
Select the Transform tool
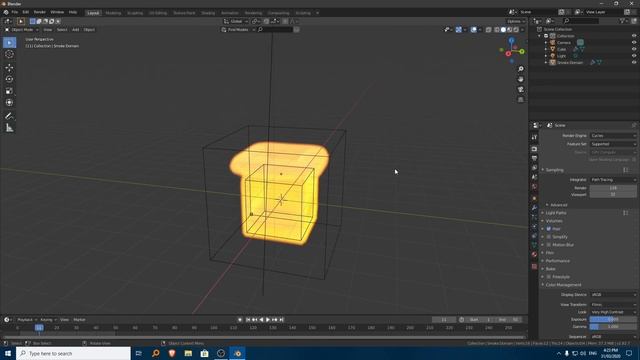[x=9, y=102]
